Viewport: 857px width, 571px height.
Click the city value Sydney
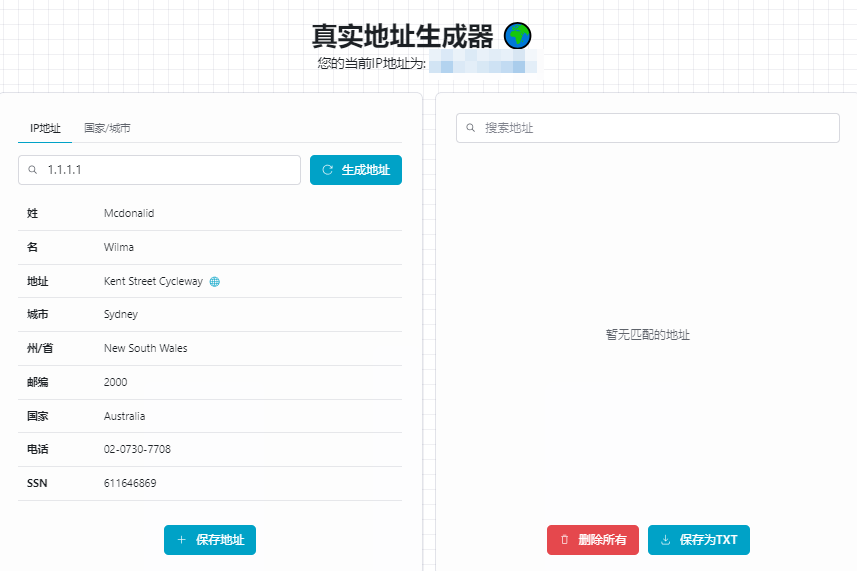121,314
